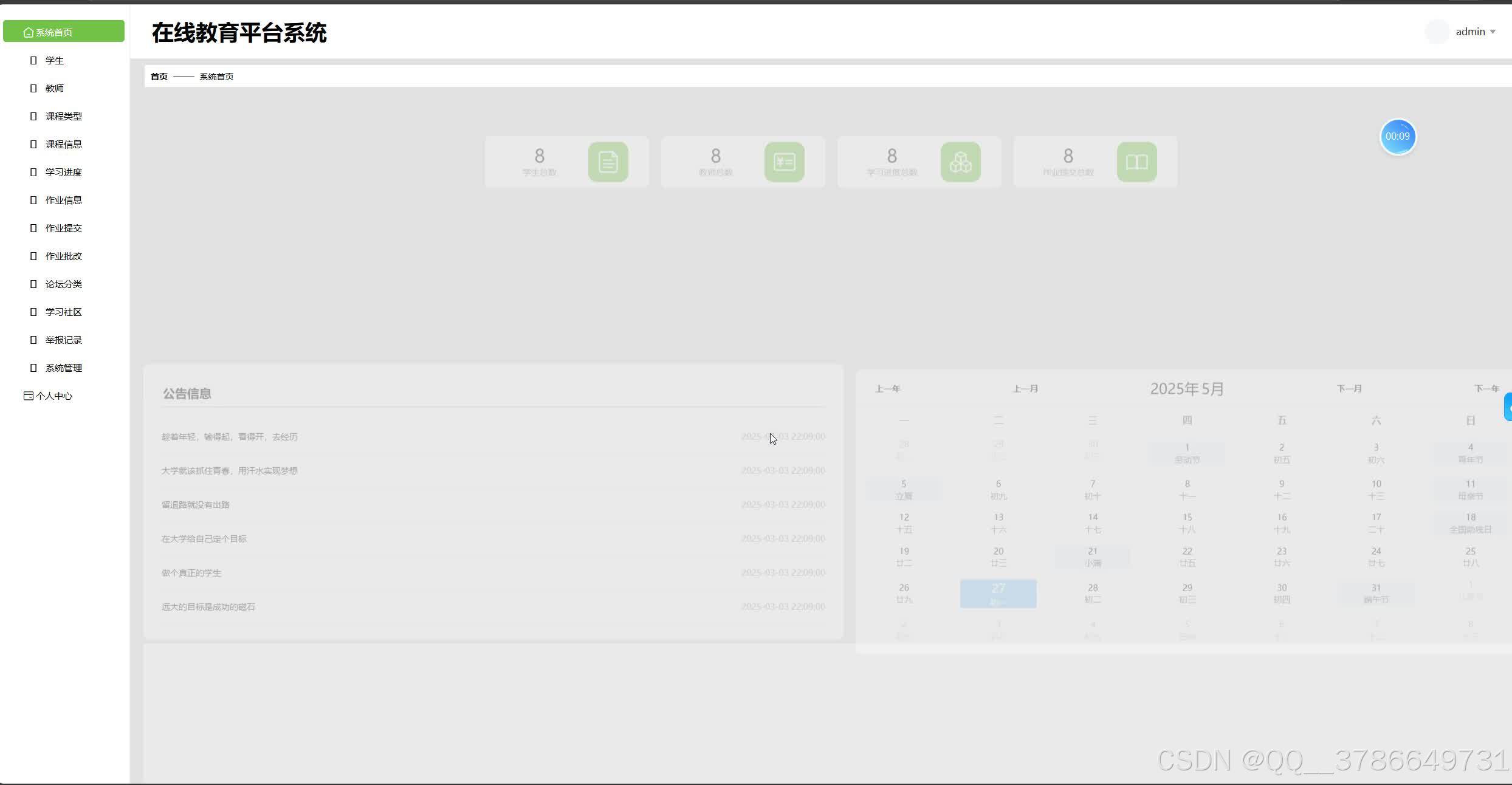
Task: Open the admin user dropdown arrow
Action: click(x=1493, y=32)
